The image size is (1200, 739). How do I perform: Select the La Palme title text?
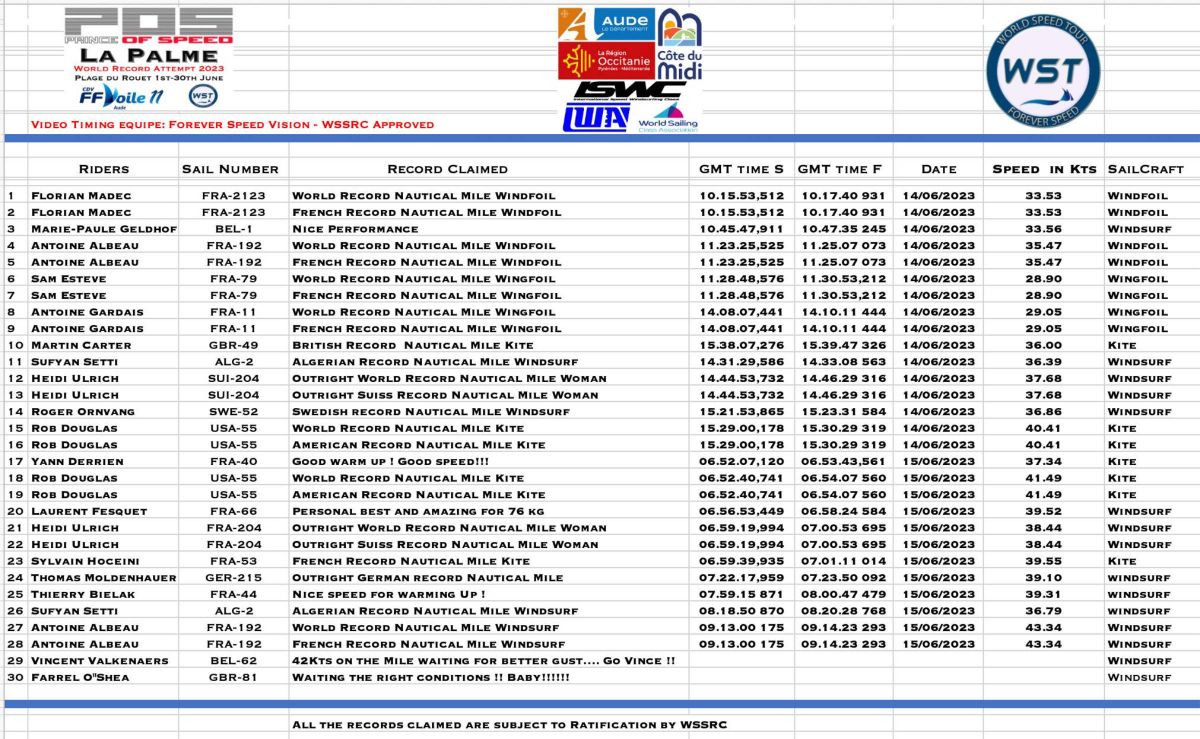click(x=148, y=55)
